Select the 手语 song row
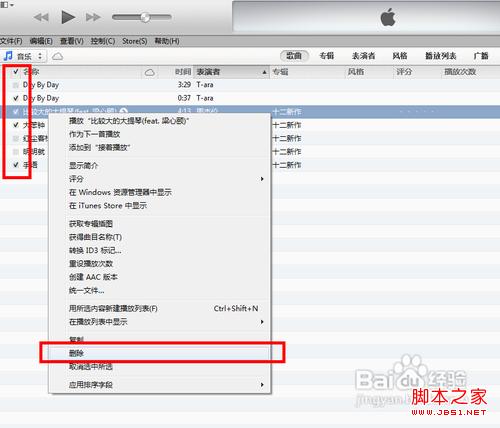 (250, 165)
